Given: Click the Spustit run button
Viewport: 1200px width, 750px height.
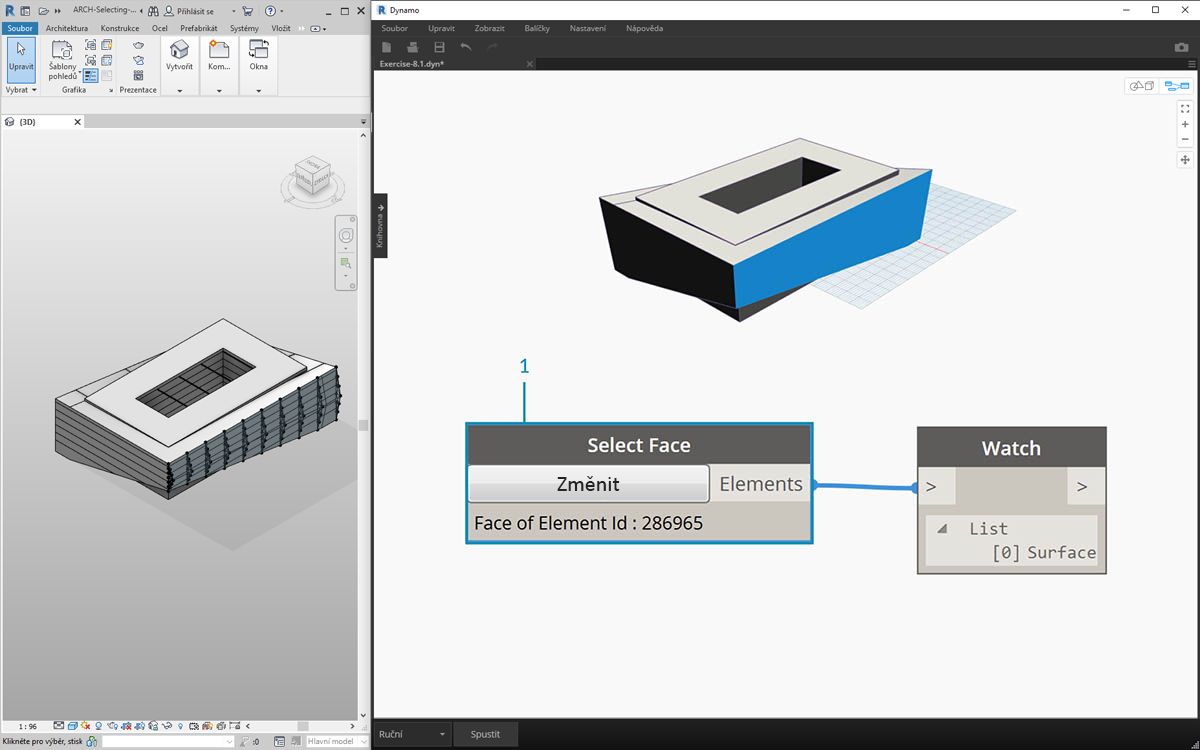Looking at the screenshot, I should pos(485,734).
